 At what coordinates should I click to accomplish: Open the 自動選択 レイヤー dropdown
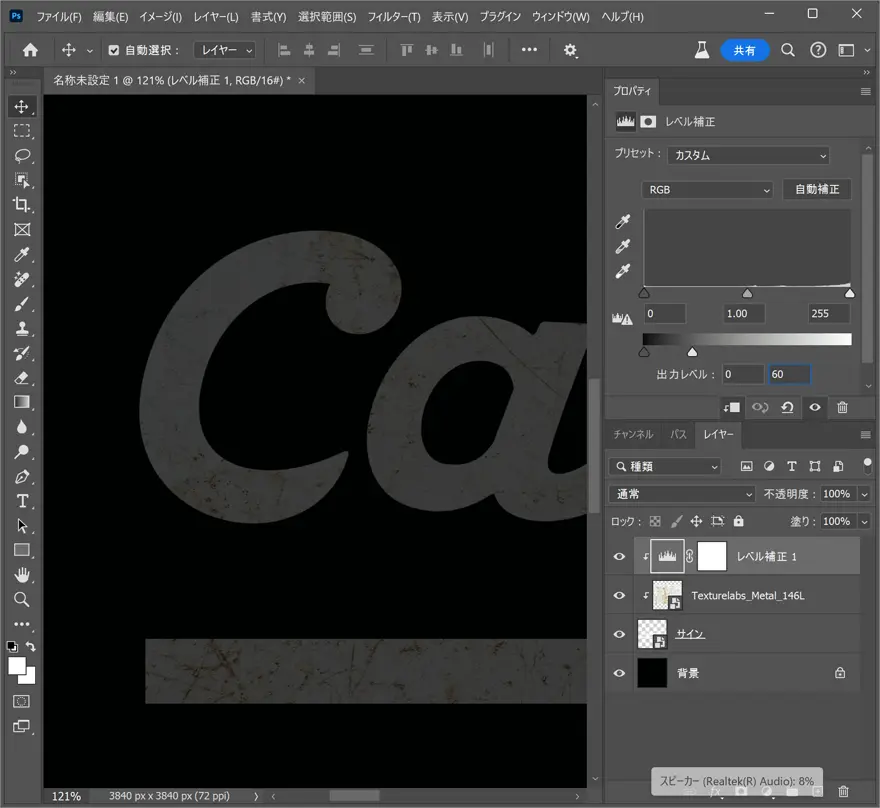pos(225,50)
